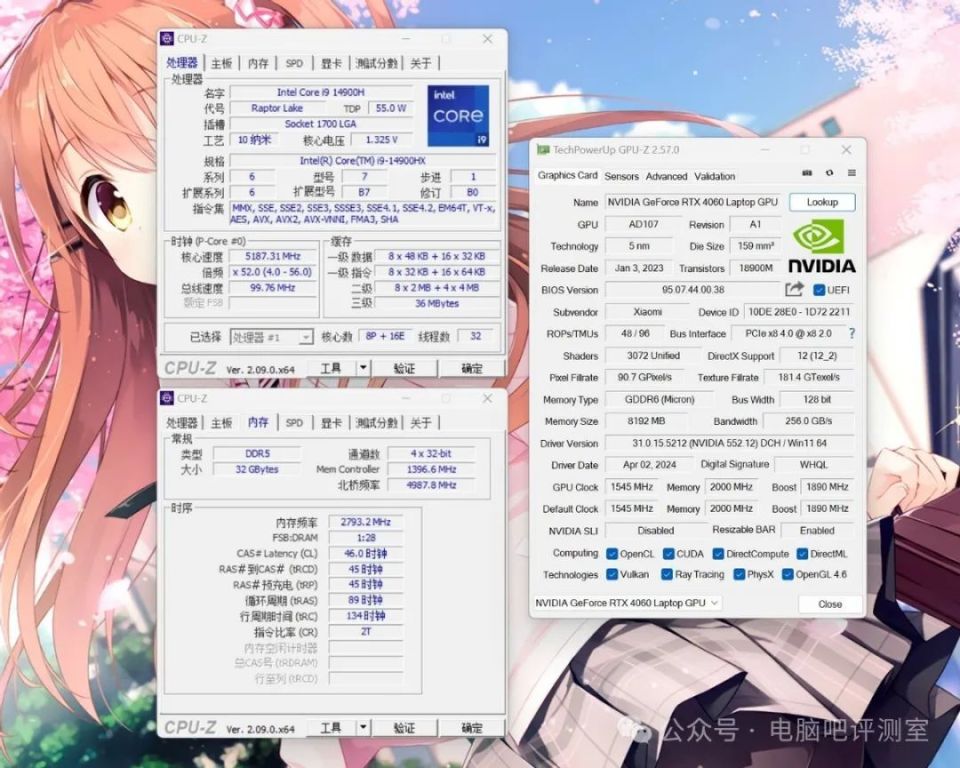Open 显卡 tab in top CPU-Z window
The width and height of the screenshot is (960, 768).
coord(331,63)
